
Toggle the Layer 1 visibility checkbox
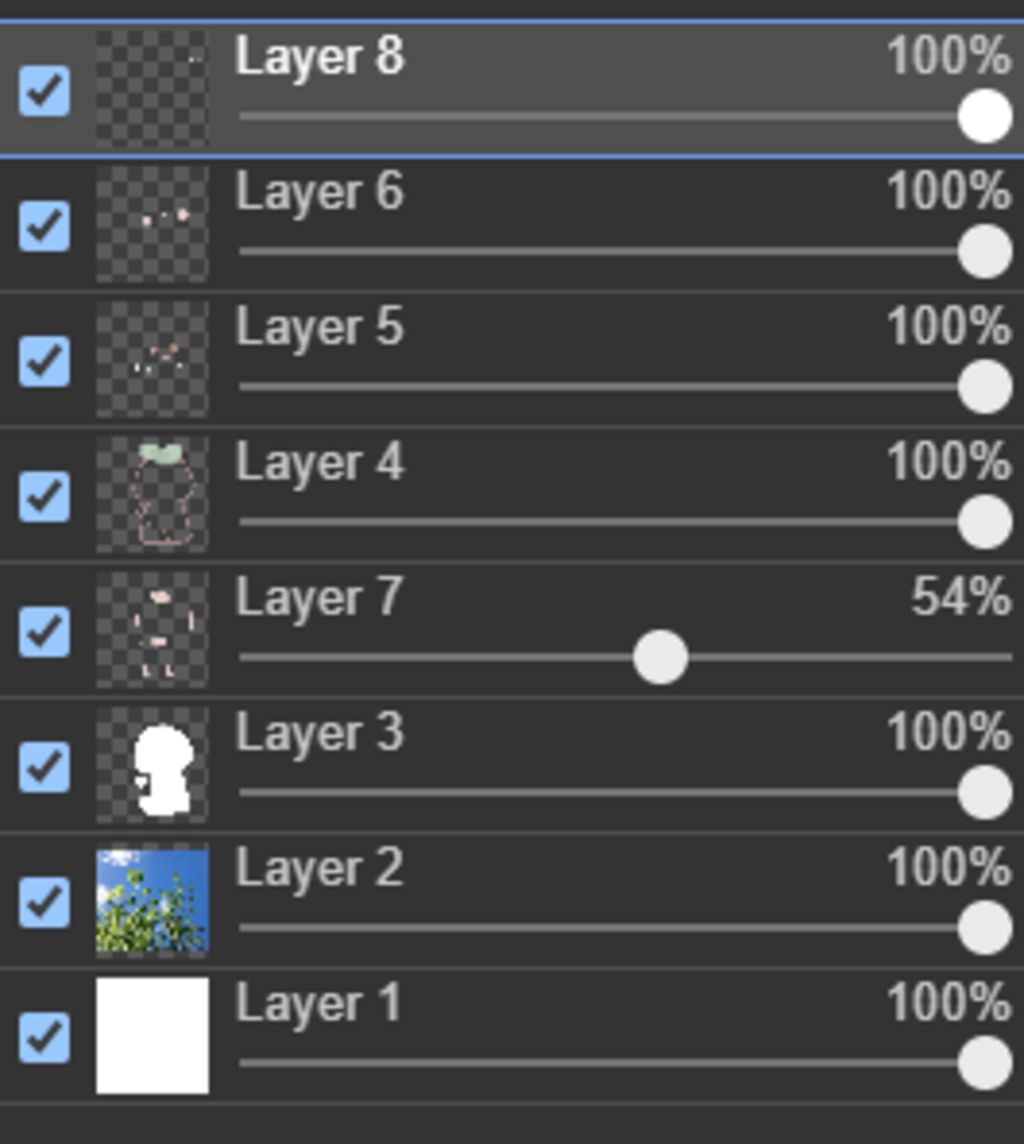(45, 1037)
